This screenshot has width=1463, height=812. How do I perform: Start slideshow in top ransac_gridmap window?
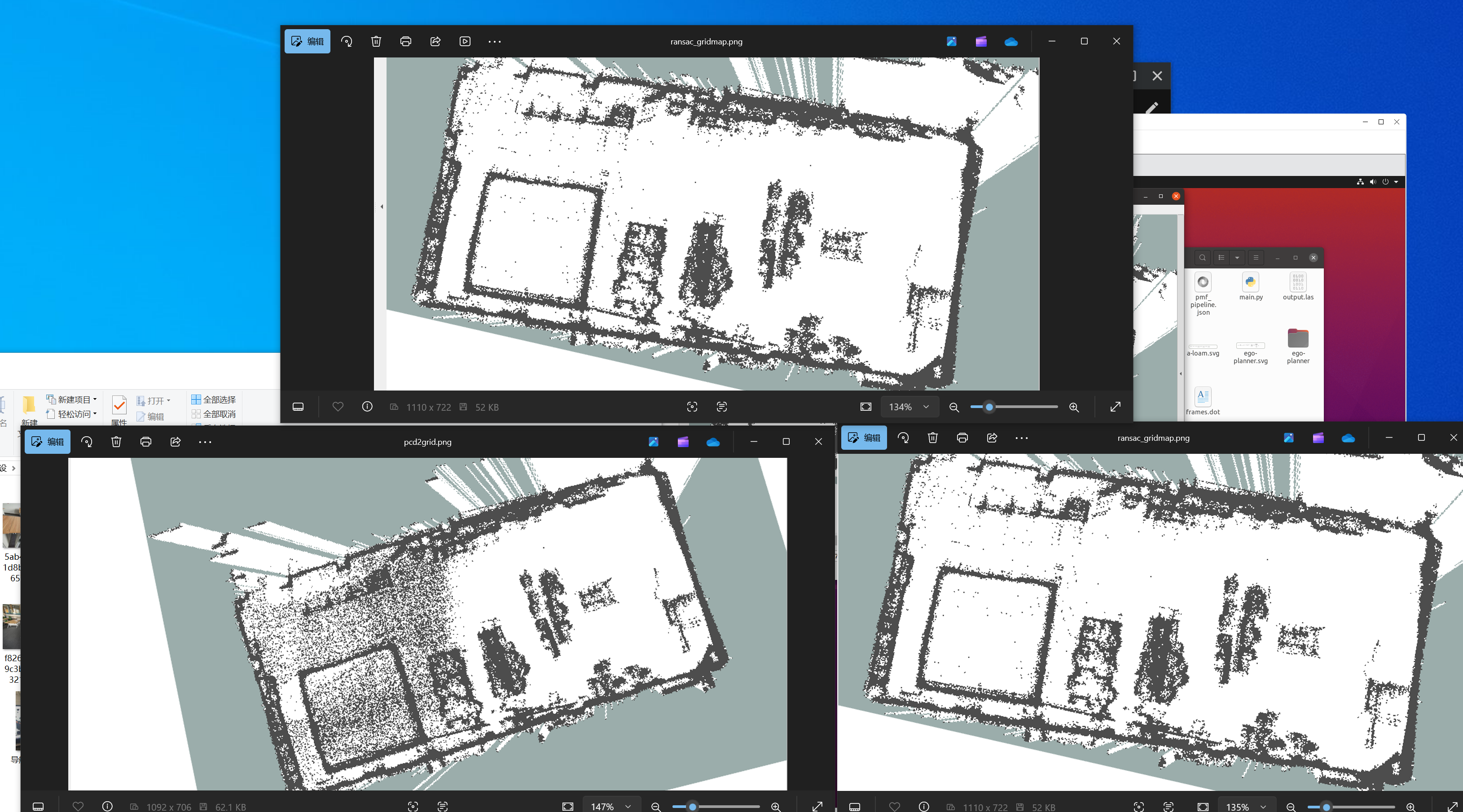(465, 41)
